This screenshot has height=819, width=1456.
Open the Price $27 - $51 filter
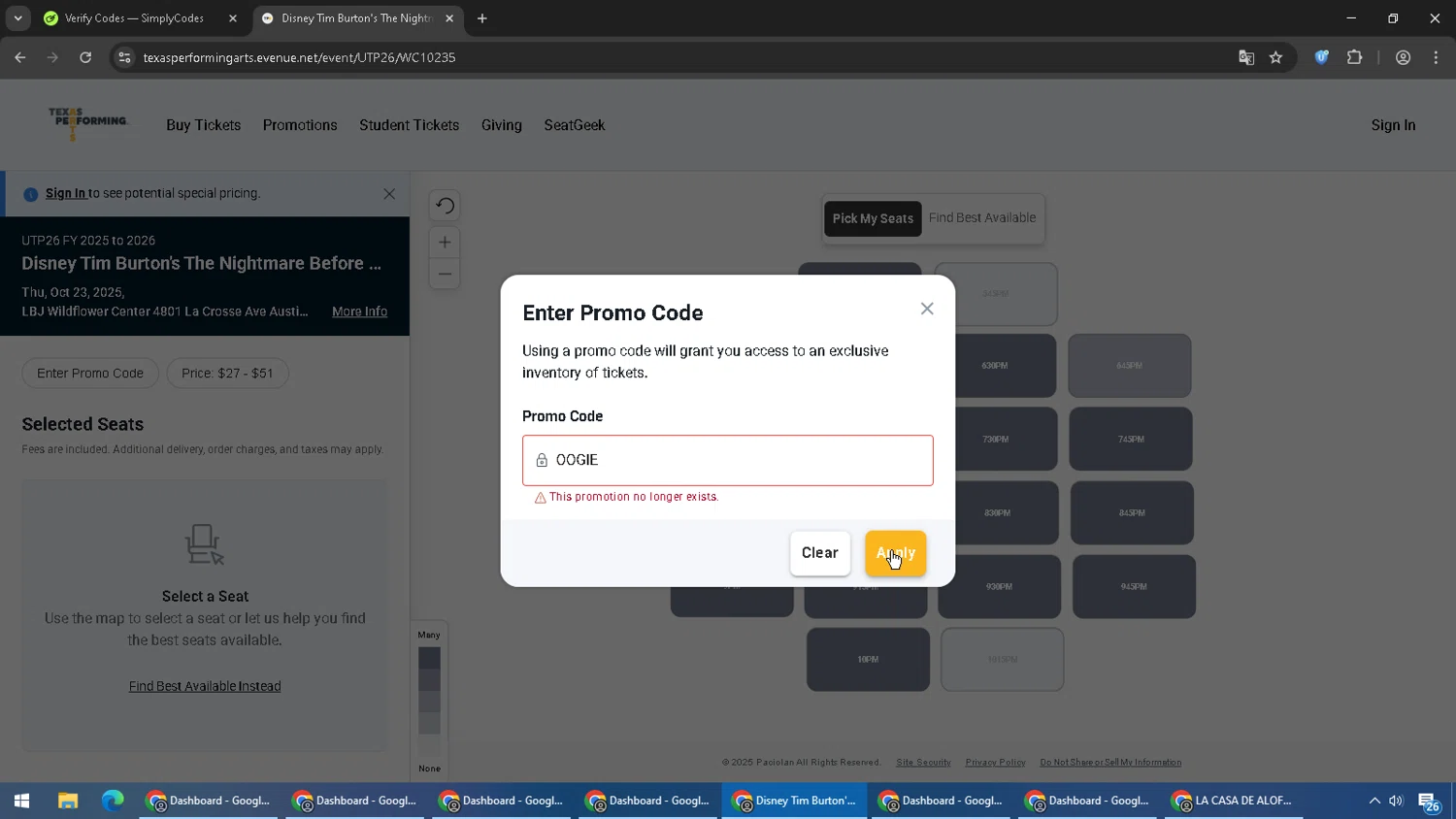227,374
